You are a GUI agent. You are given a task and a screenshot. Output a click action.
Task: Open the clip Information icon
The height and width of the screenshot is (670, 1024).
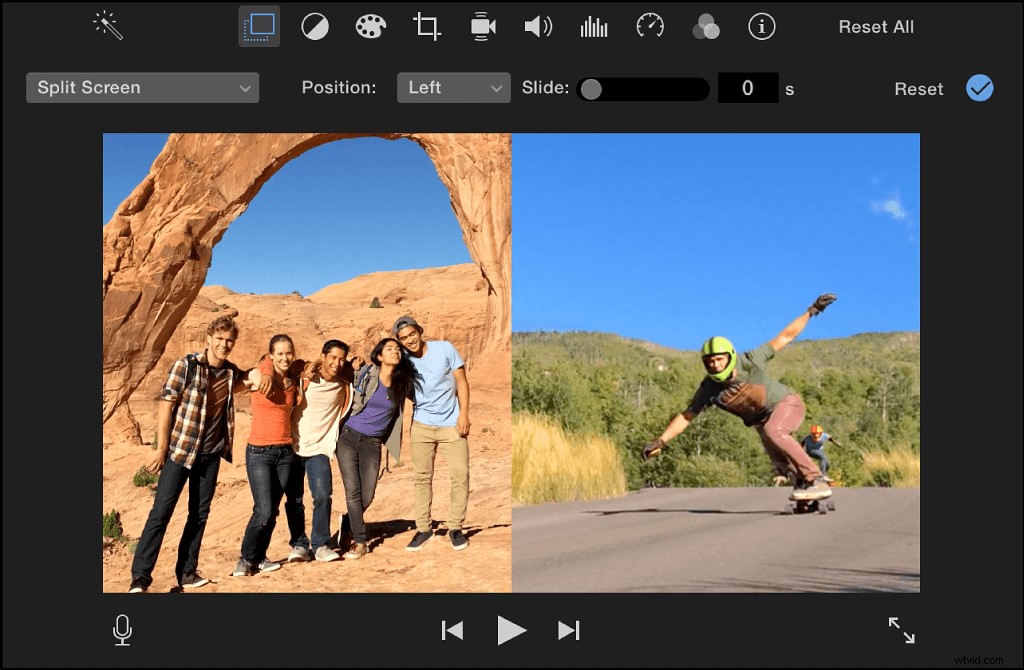(762, 26)
